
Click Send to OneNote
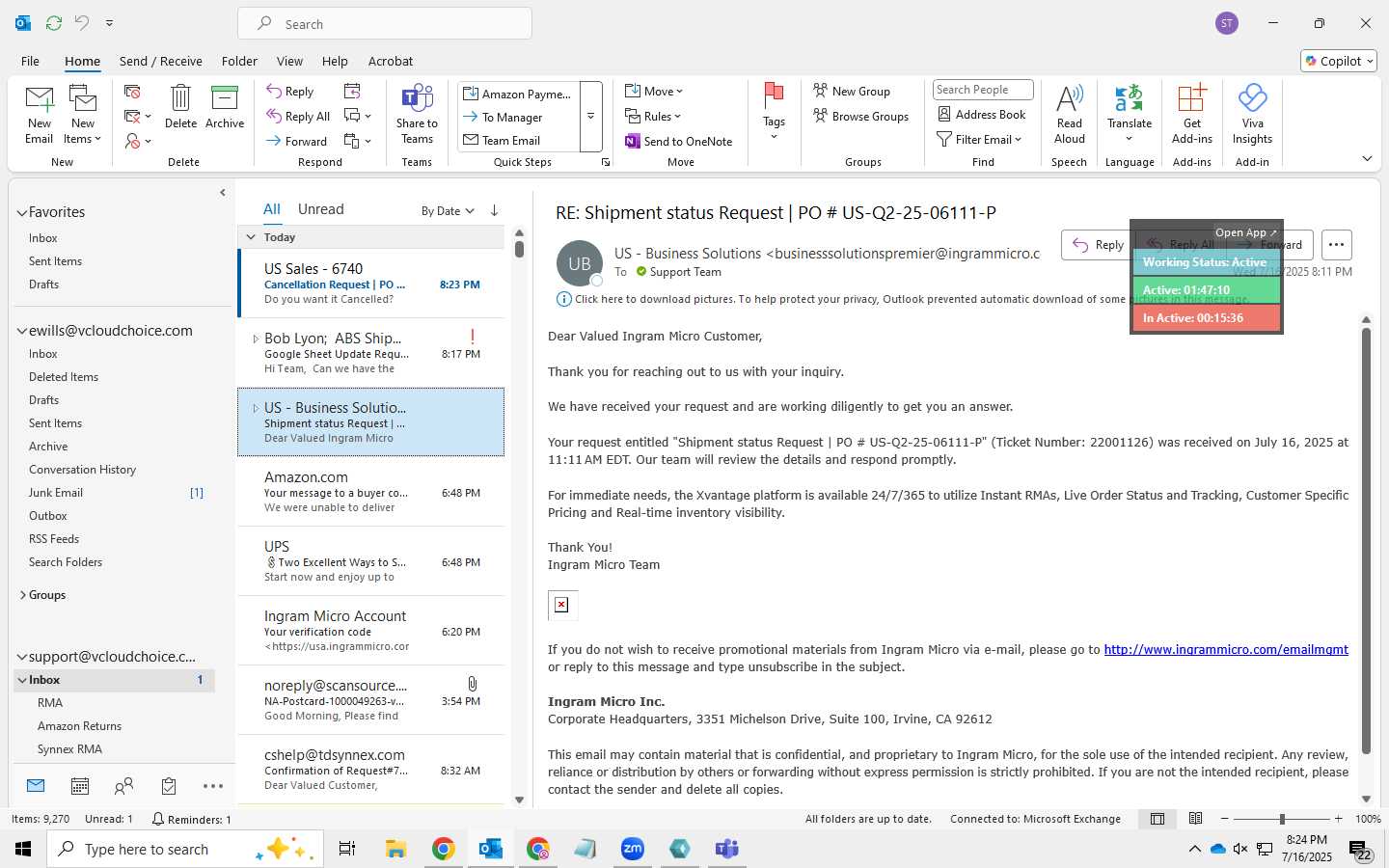[x=679, y=142]
